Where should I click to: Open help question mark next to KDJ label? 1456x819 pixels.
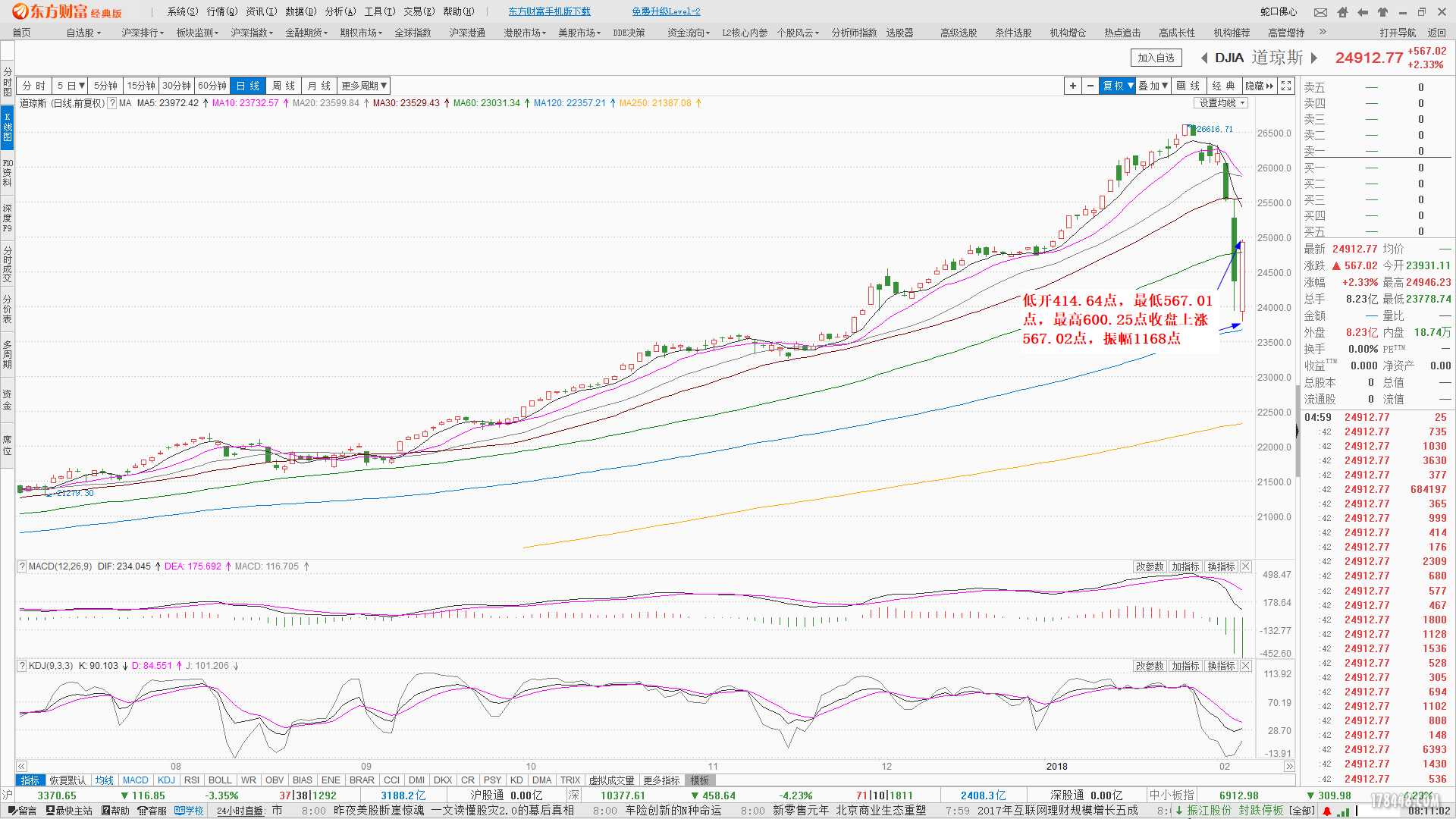[22, 666]
